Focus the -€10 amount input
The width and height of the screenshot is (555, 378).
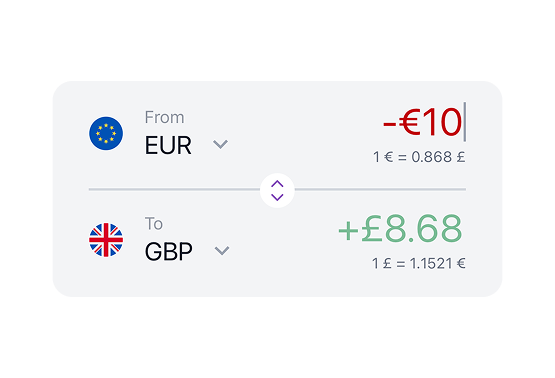point(423,122)
